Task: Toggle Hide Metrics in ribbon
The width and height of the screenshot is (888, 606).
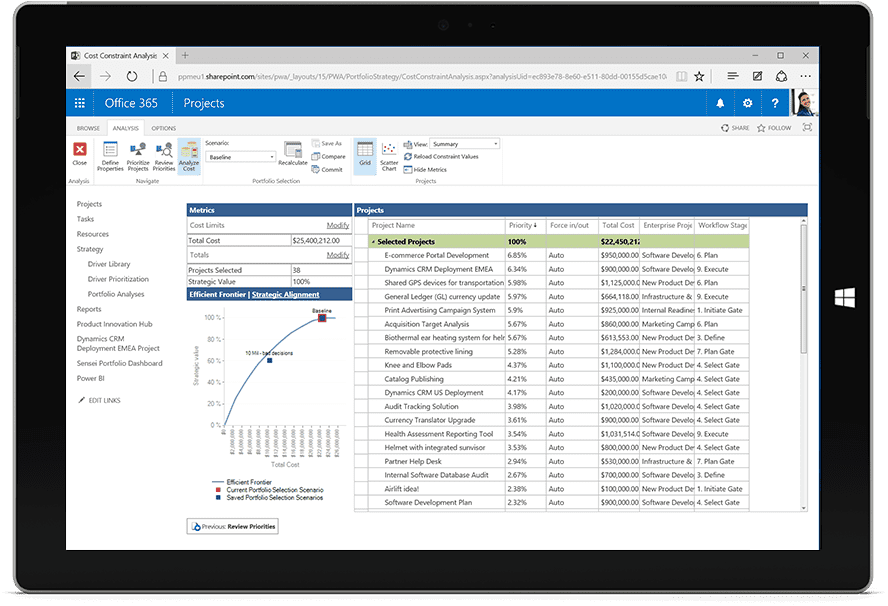Action: 426,170
